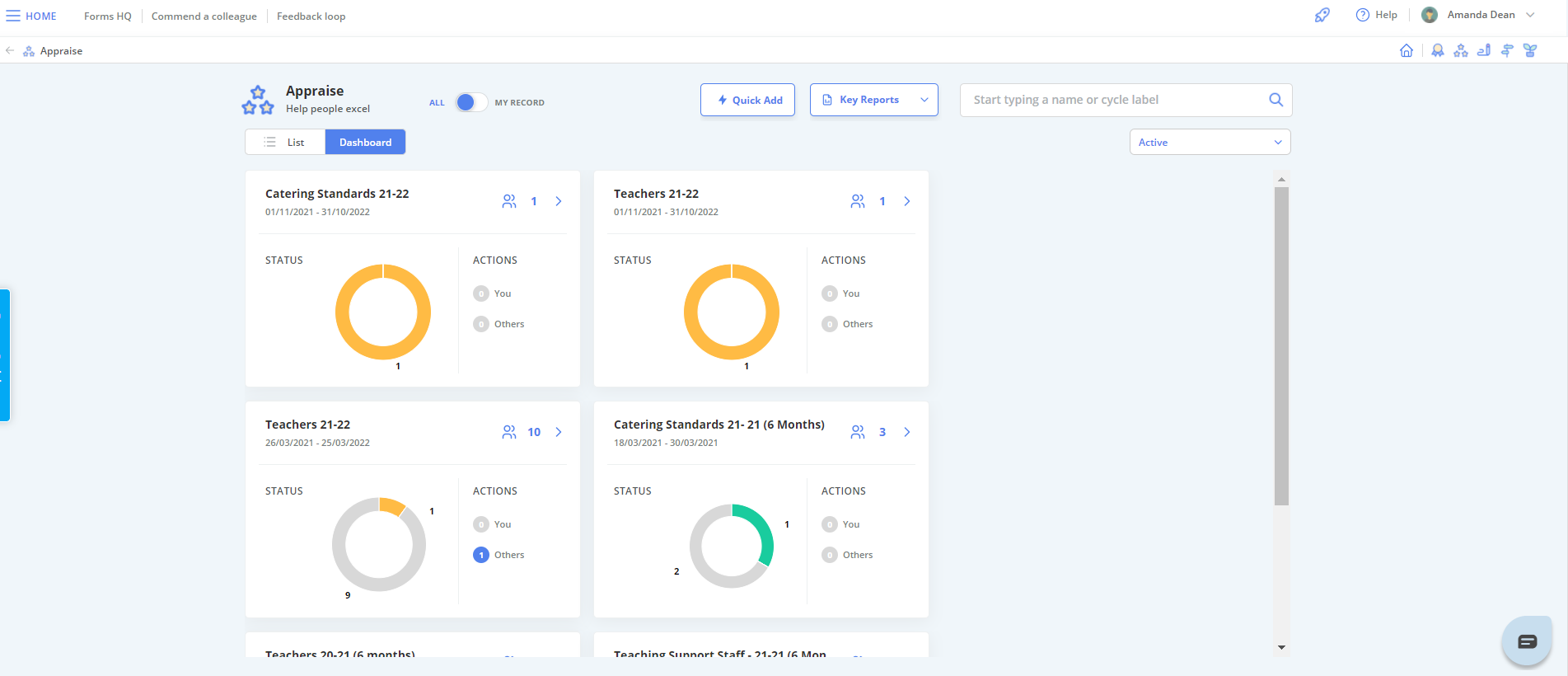Switch to the List view tab
1568x676 pixels.
click(285, 142)
